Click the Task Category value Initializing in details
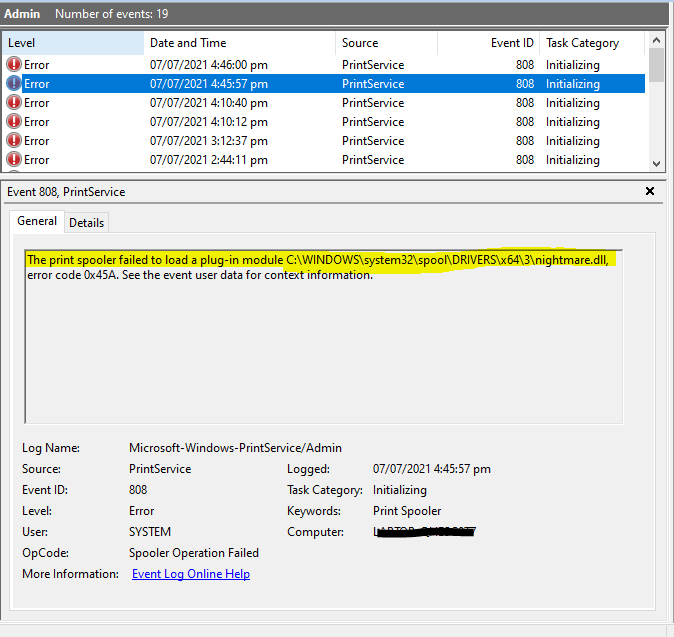 point(400,490)
